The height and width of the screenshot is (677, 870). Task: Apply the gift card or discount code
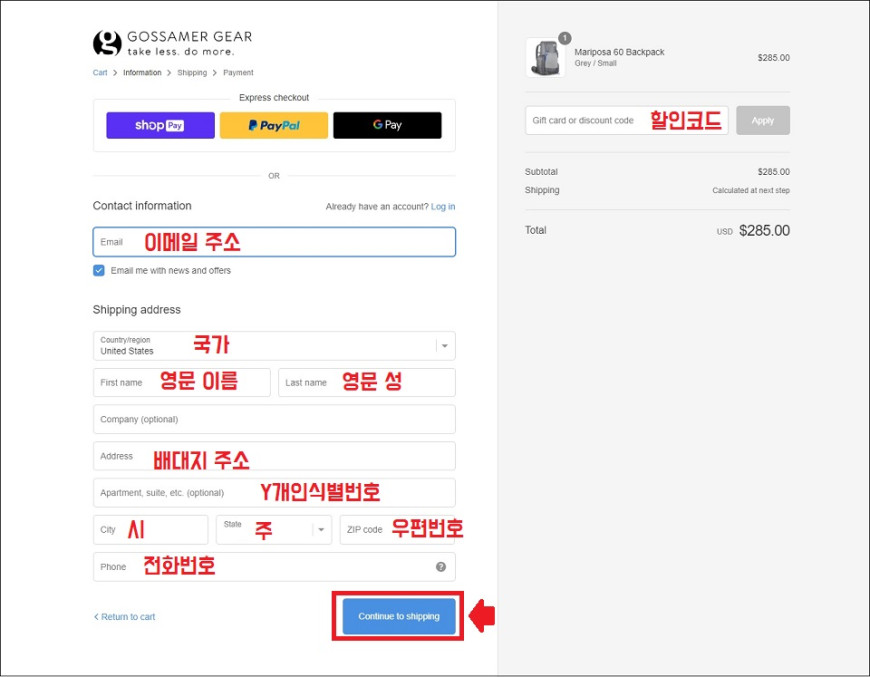tap(763, 120)
